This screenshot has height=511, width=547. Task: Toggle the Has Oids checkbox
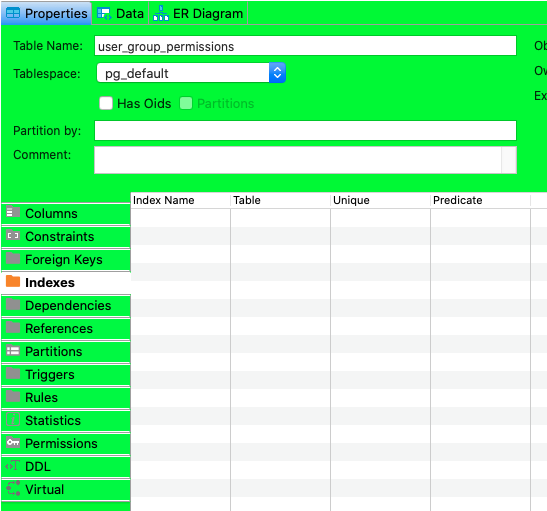point(106,103)
